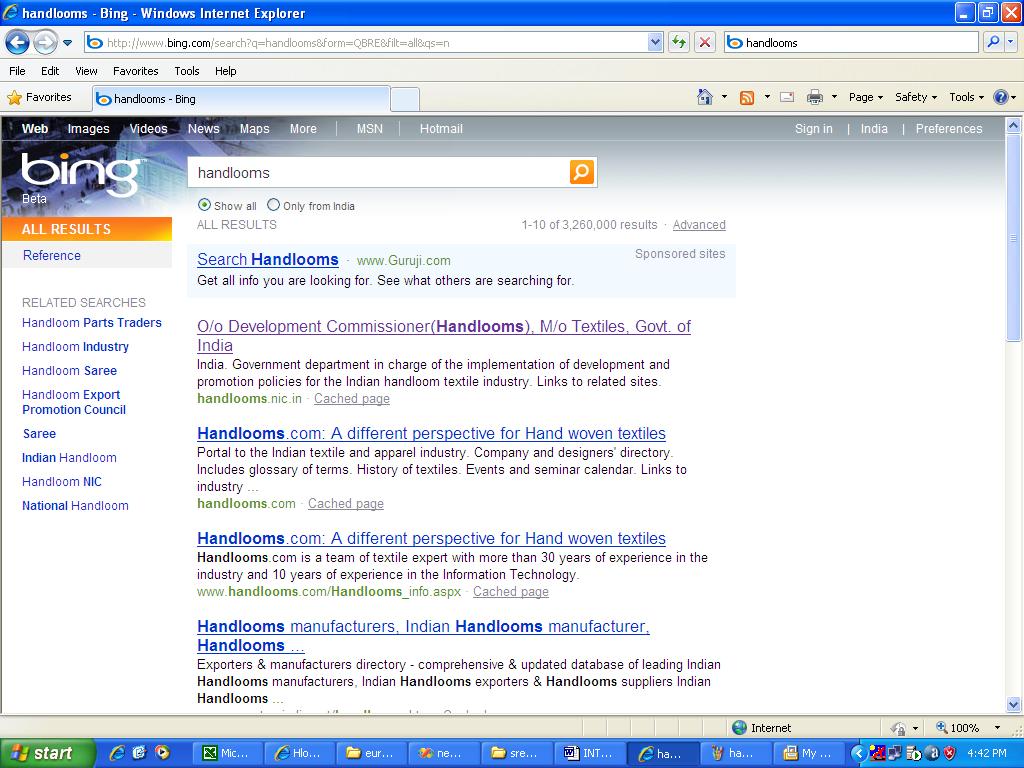
Task: Expand the feeds dropdown arrow
Action: point(767,97)
